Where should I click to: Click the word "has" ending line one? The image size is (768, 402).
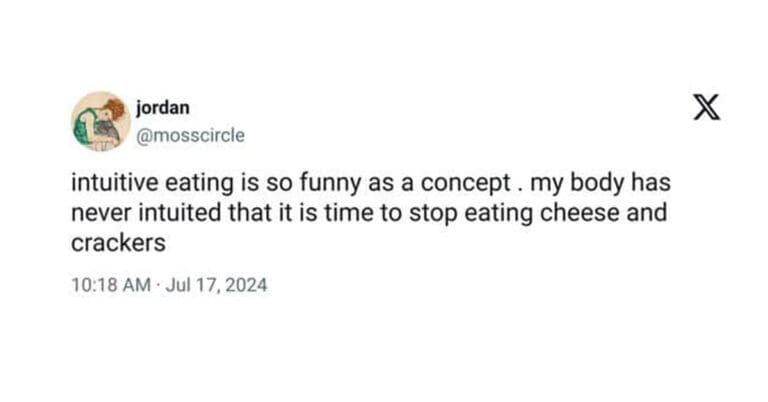(654, 187)
